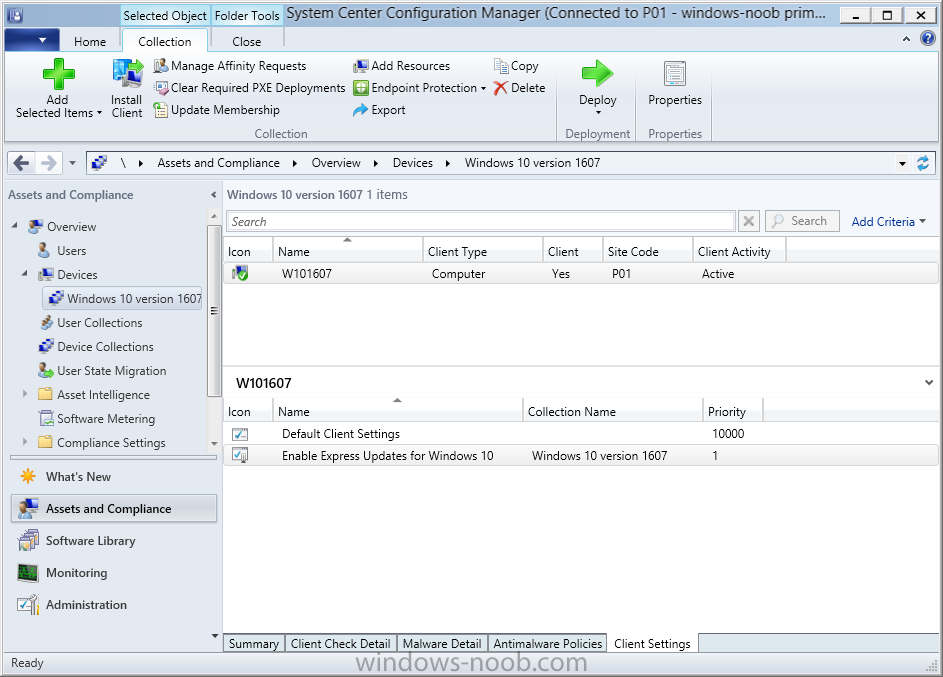Click the Assets and Compliance breadcrumb

click(218, 163)
